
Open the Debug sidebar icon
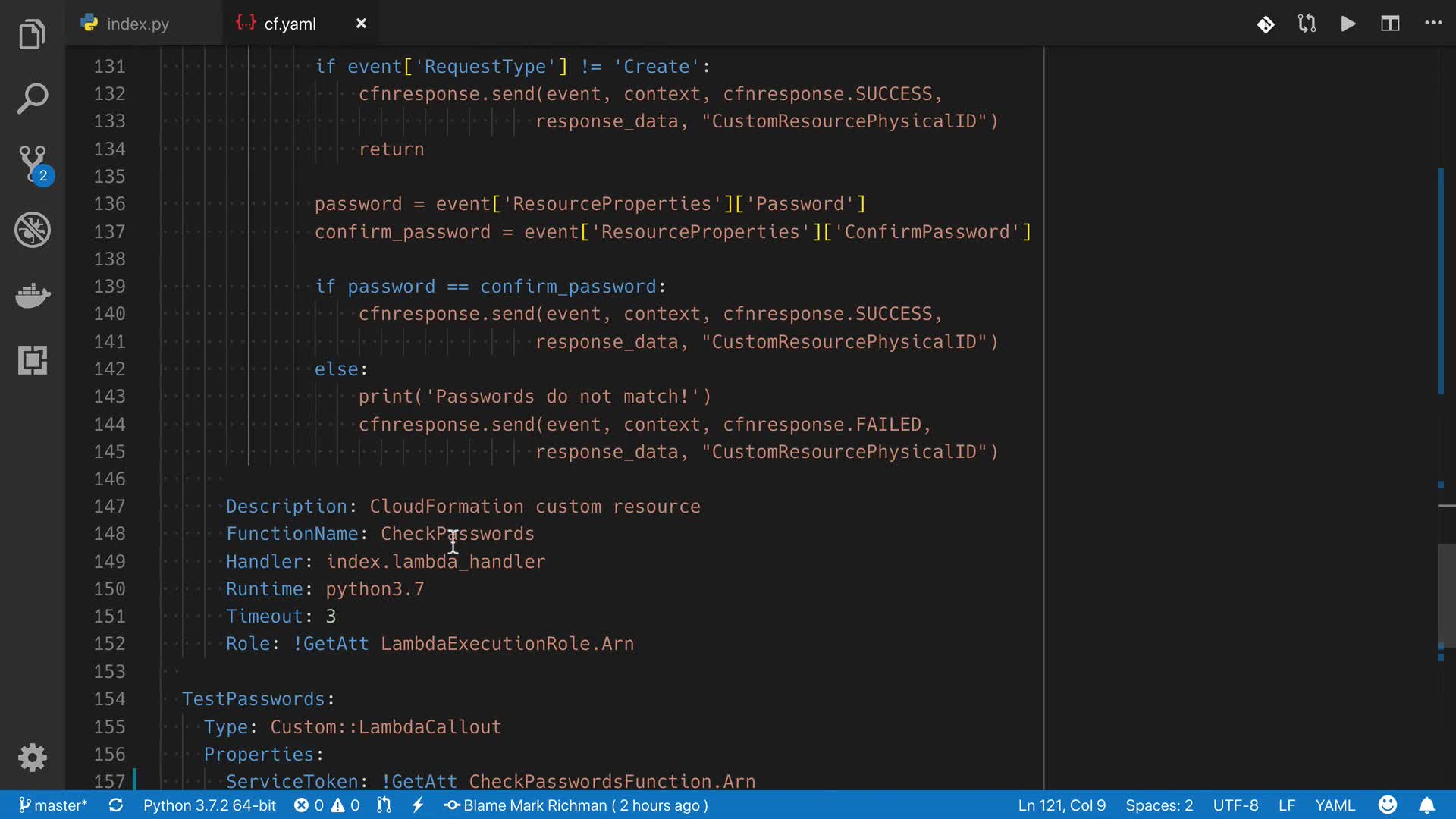[x=32, y=230]
